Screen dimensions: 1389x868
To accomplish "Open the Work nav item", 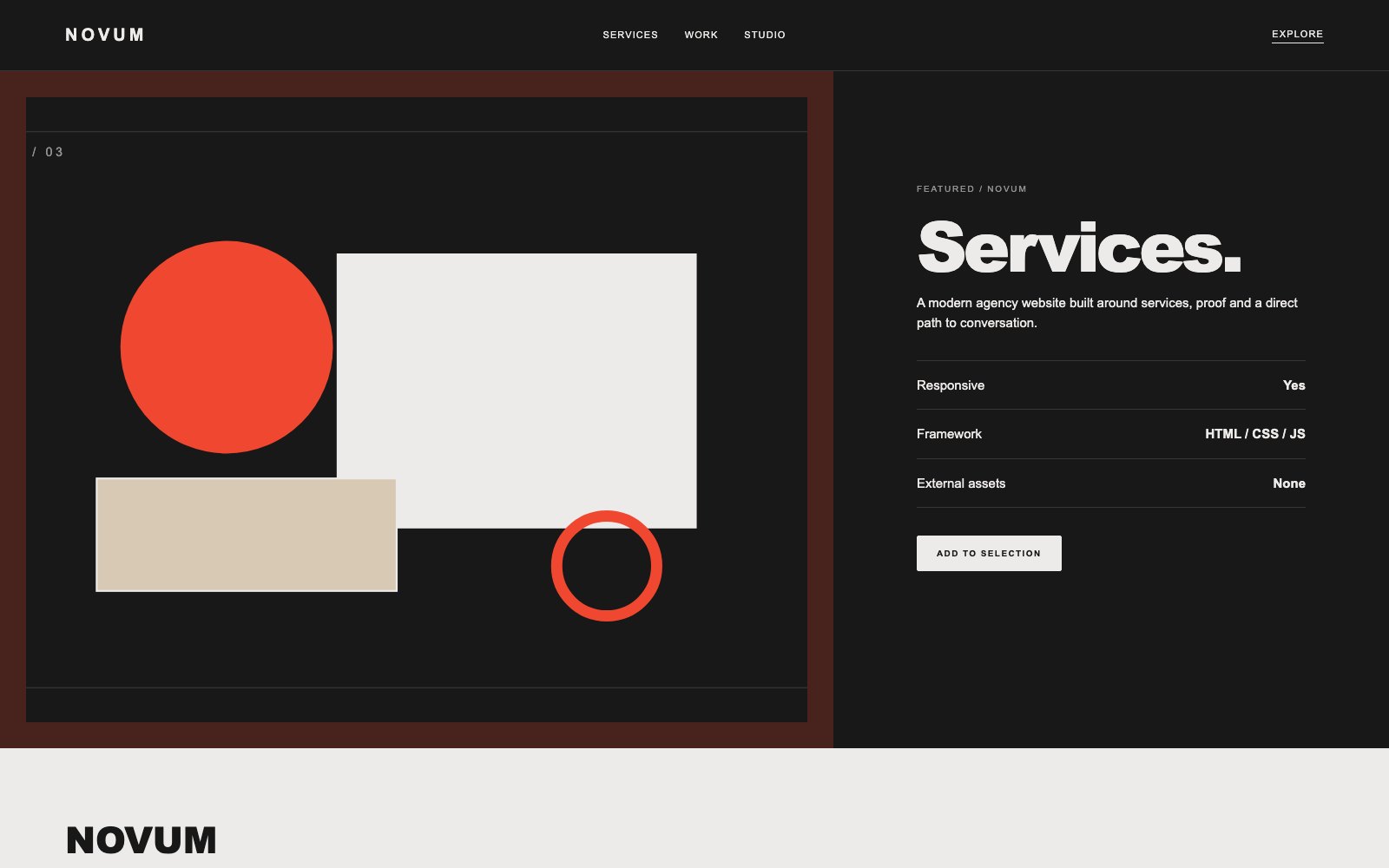I will pos(701,35).
